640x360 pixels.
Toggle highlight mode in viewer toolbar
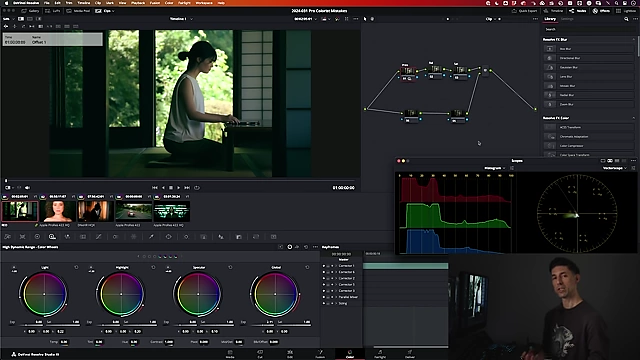coord(39,19)
